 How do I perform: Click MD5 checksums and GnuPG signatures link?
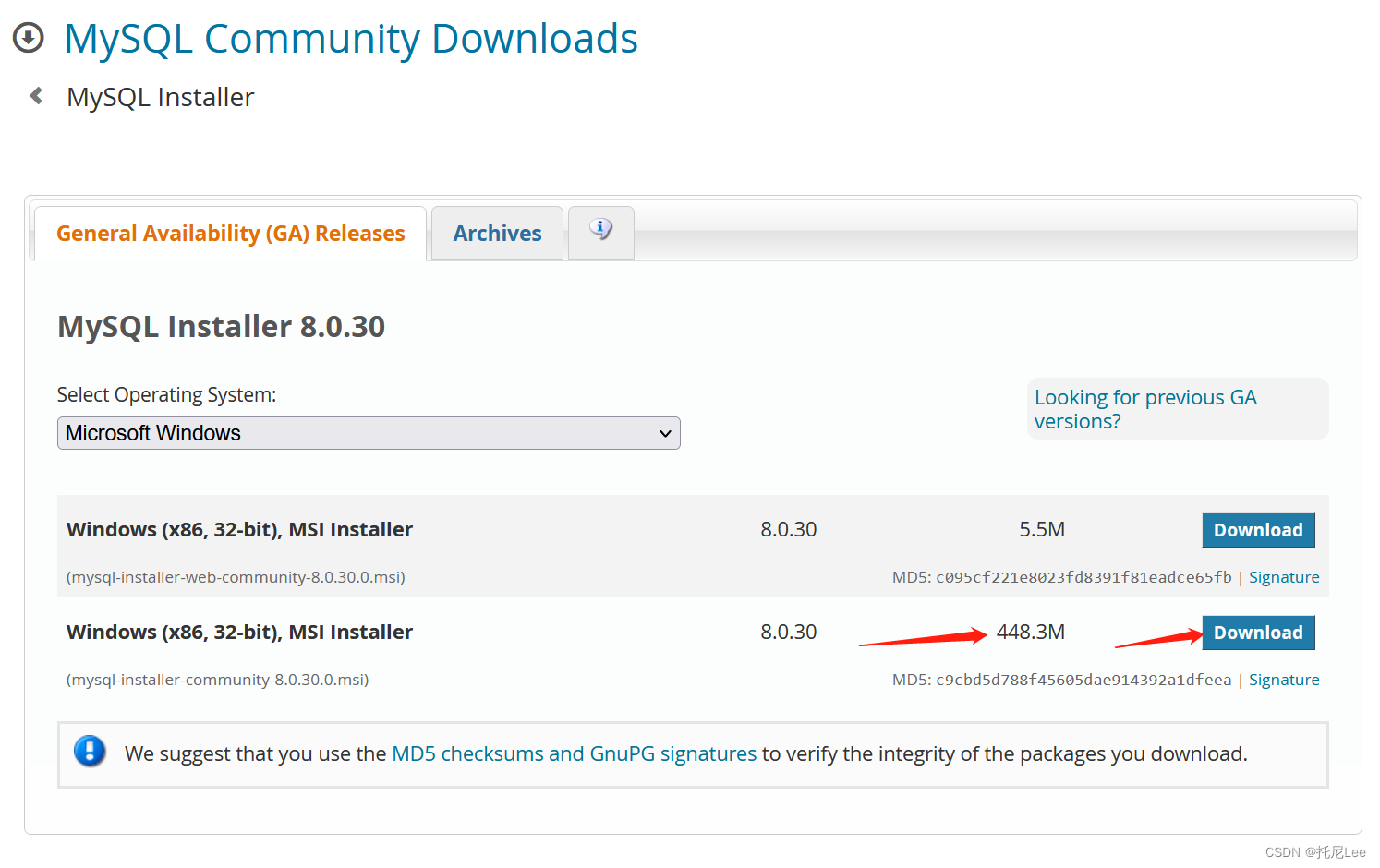573,753
